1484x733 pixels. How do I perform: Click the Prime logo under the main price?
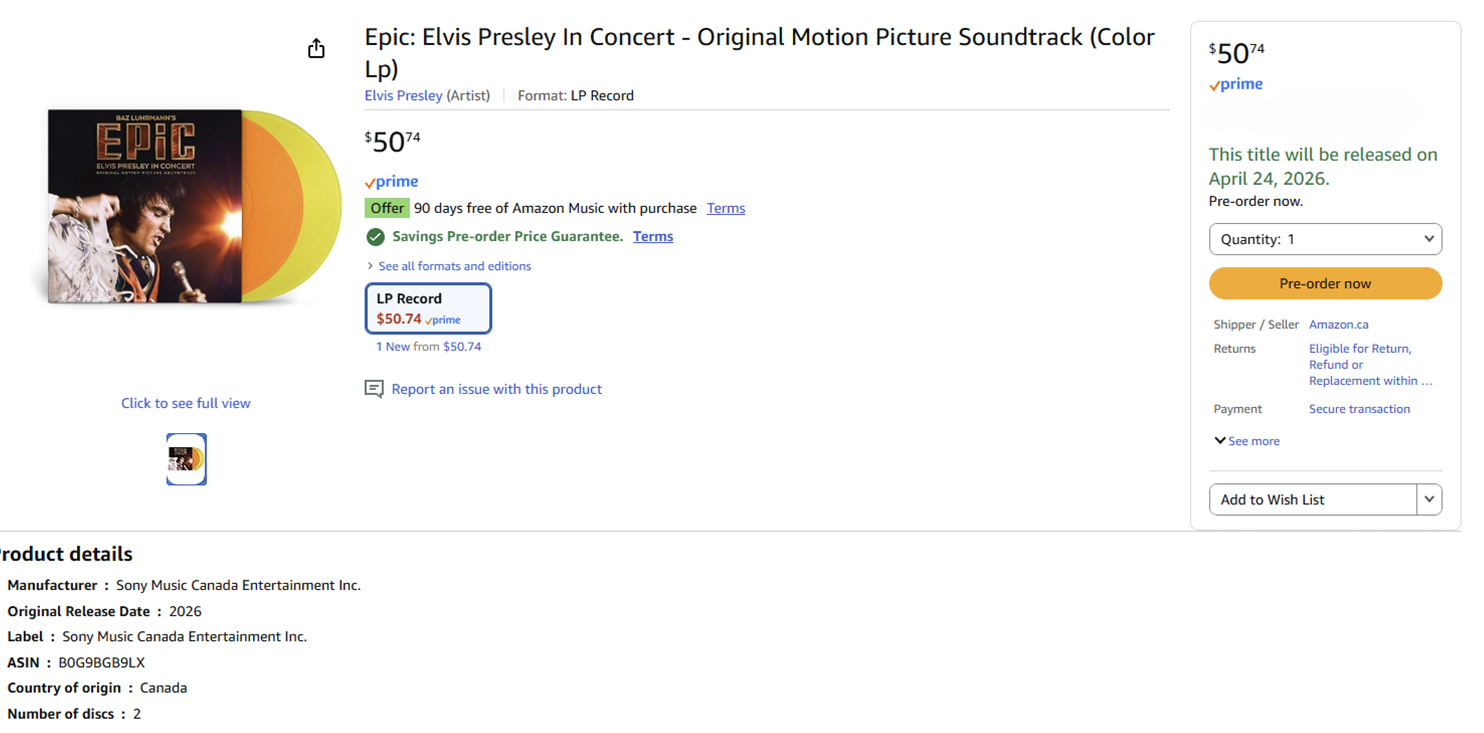[x=392, y=182]
